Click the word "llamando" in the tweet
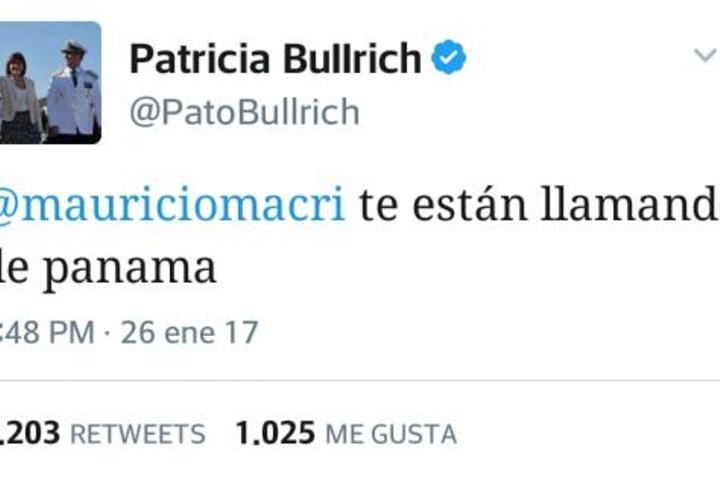The width and height of the screenshot is (720, 480). click(630, 203)
